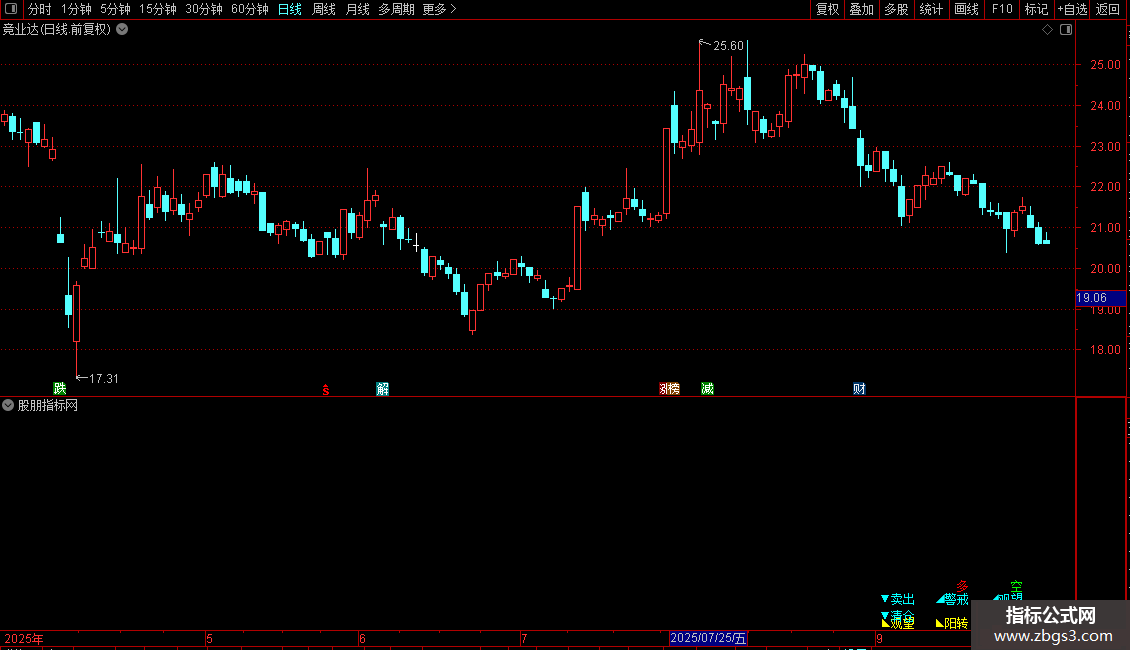The image size is (1130, 650).
Task: Click the blue 财 event marker
Action: pos(859,389)
